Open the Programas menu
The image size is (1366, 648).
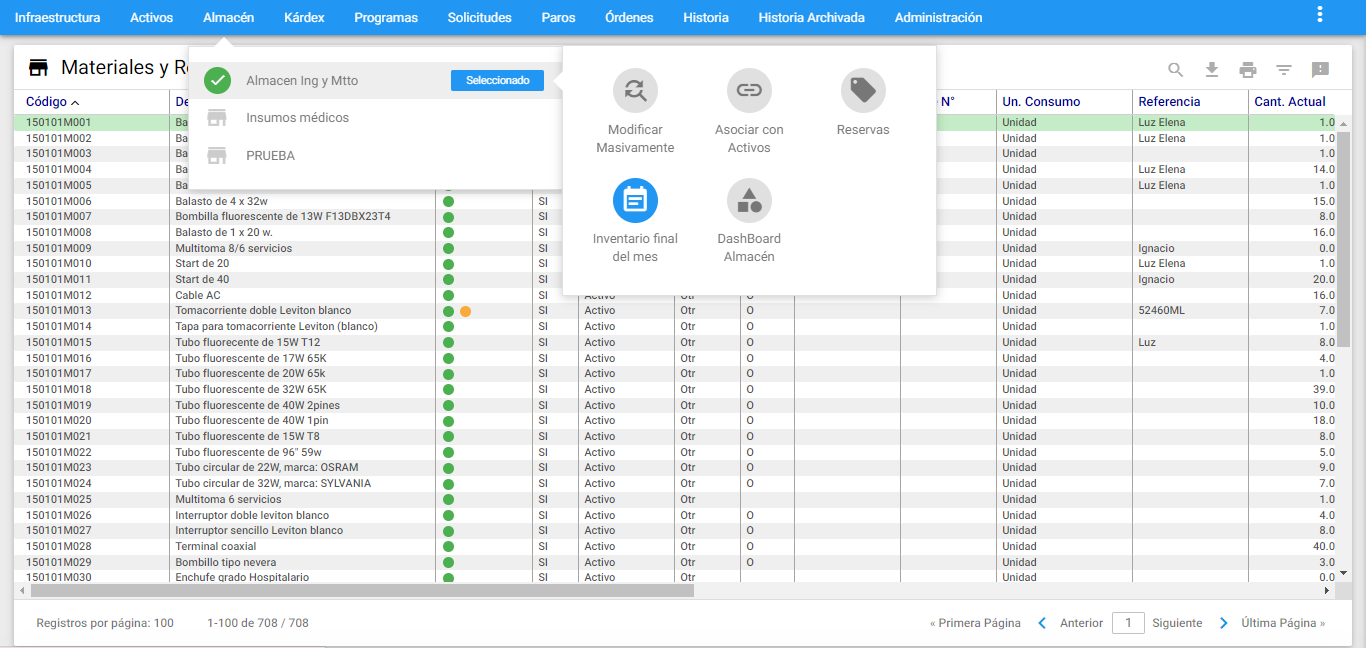pos(386,18)
